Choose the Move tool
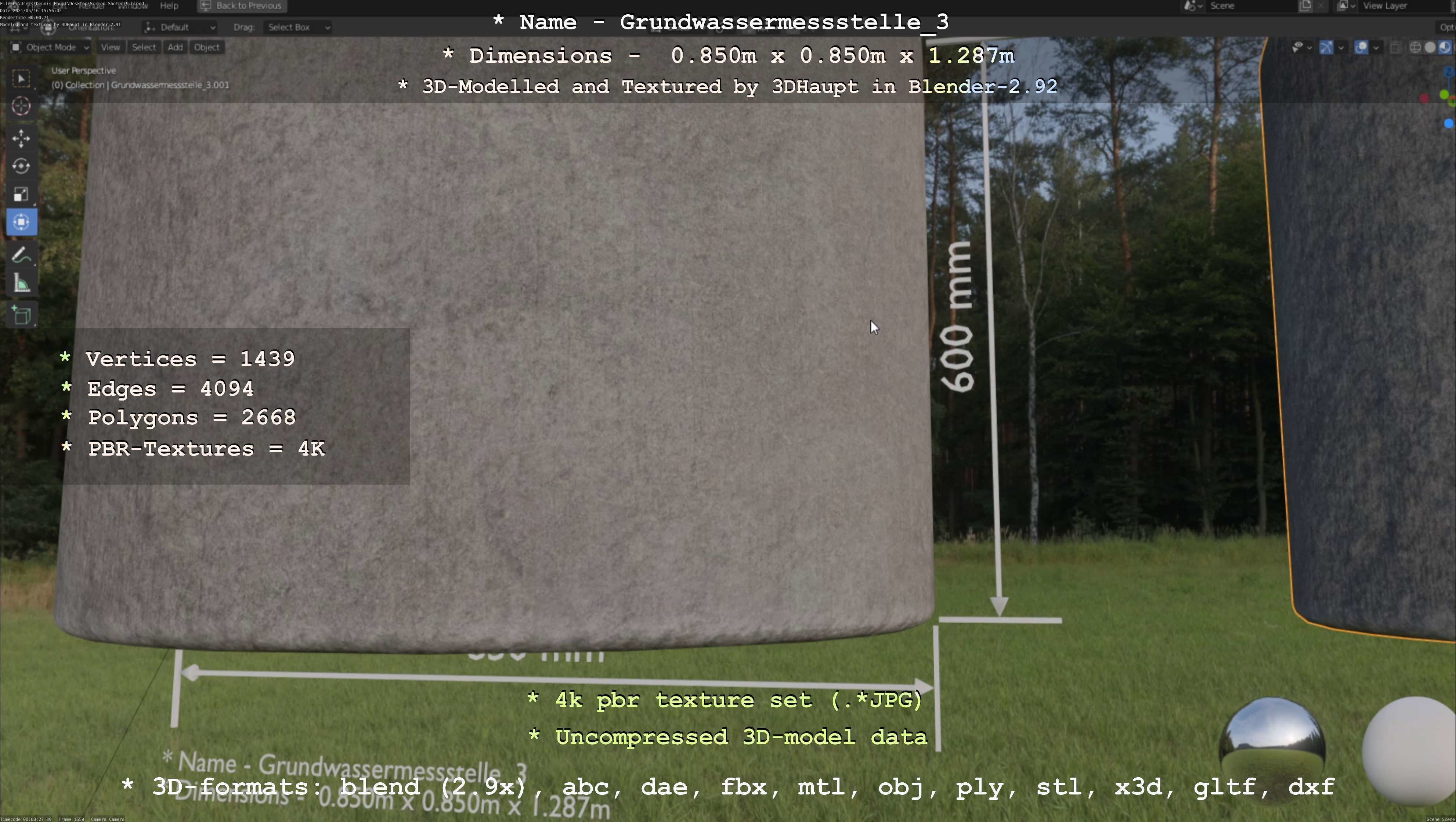 click(x=21, y=138)
